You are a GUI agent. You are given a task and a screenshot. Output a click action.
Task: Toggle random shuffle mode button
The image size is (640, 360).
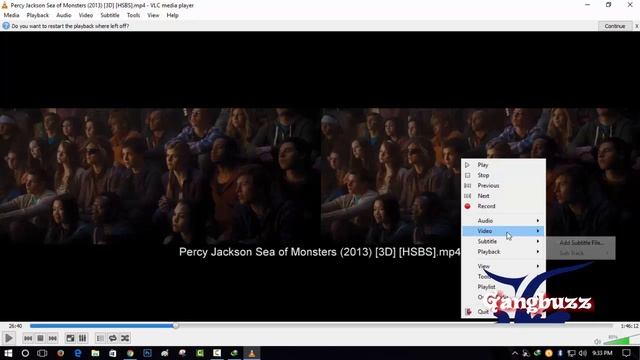coord(125,338)
